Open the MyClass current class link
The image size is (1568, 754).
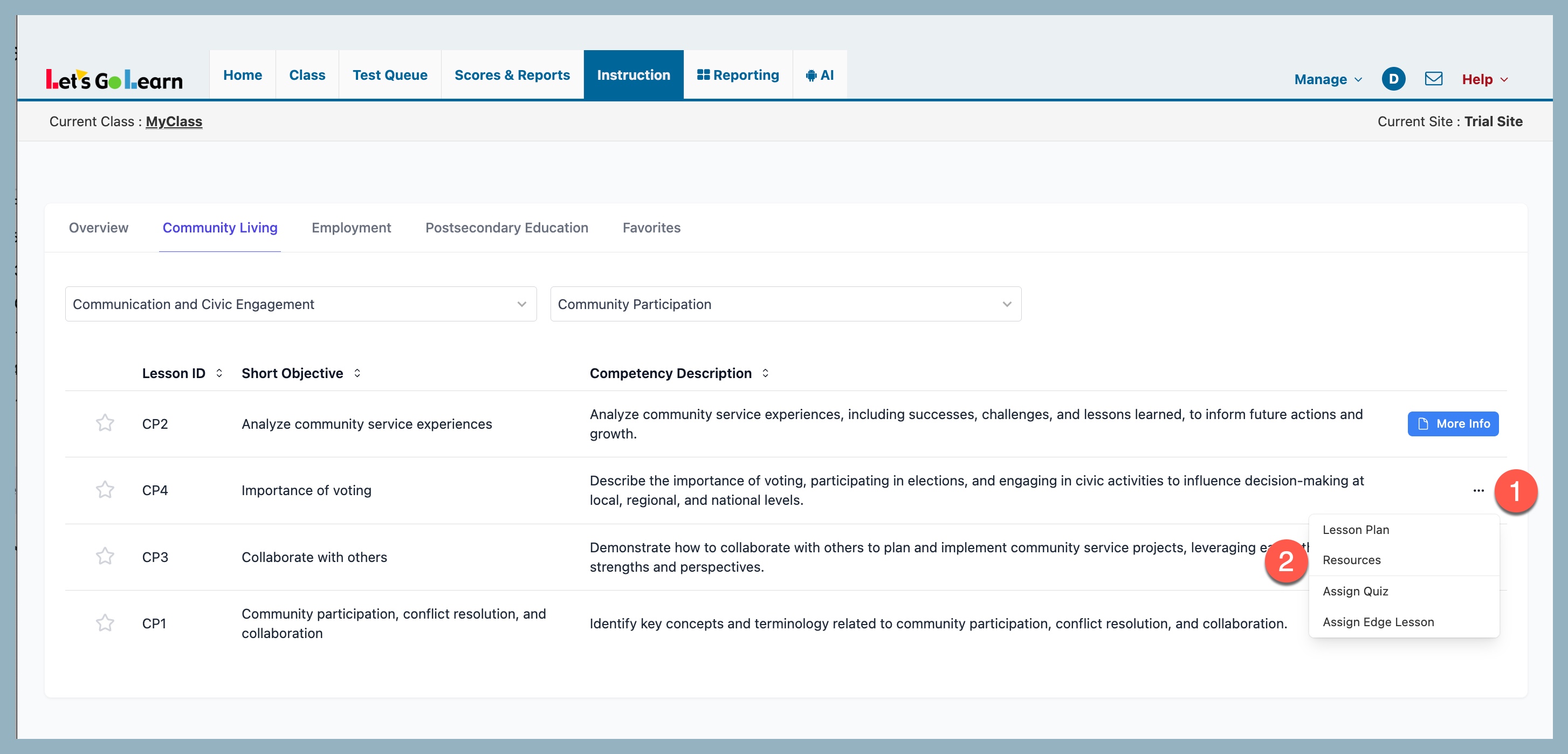pyautogui.click(x=174, y=122)
